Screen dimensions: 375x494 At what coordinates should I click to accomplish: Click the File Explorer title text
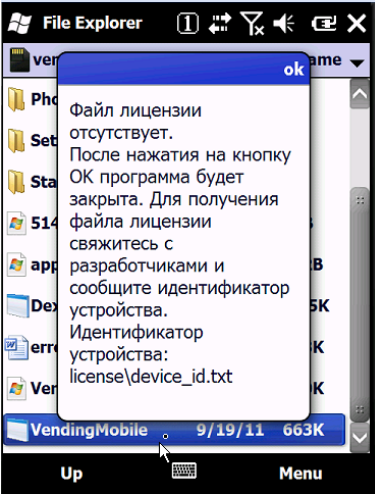(x=92, y=23)
